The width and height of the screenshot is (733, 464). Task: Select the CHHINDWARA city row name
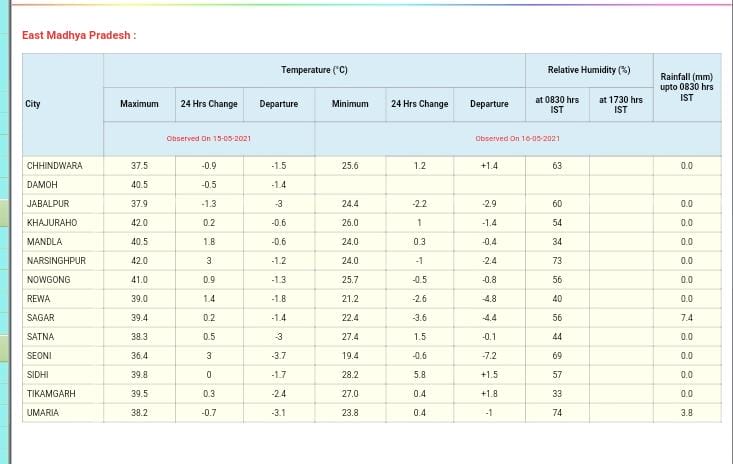pyautogui.click(x=55, y=165)
